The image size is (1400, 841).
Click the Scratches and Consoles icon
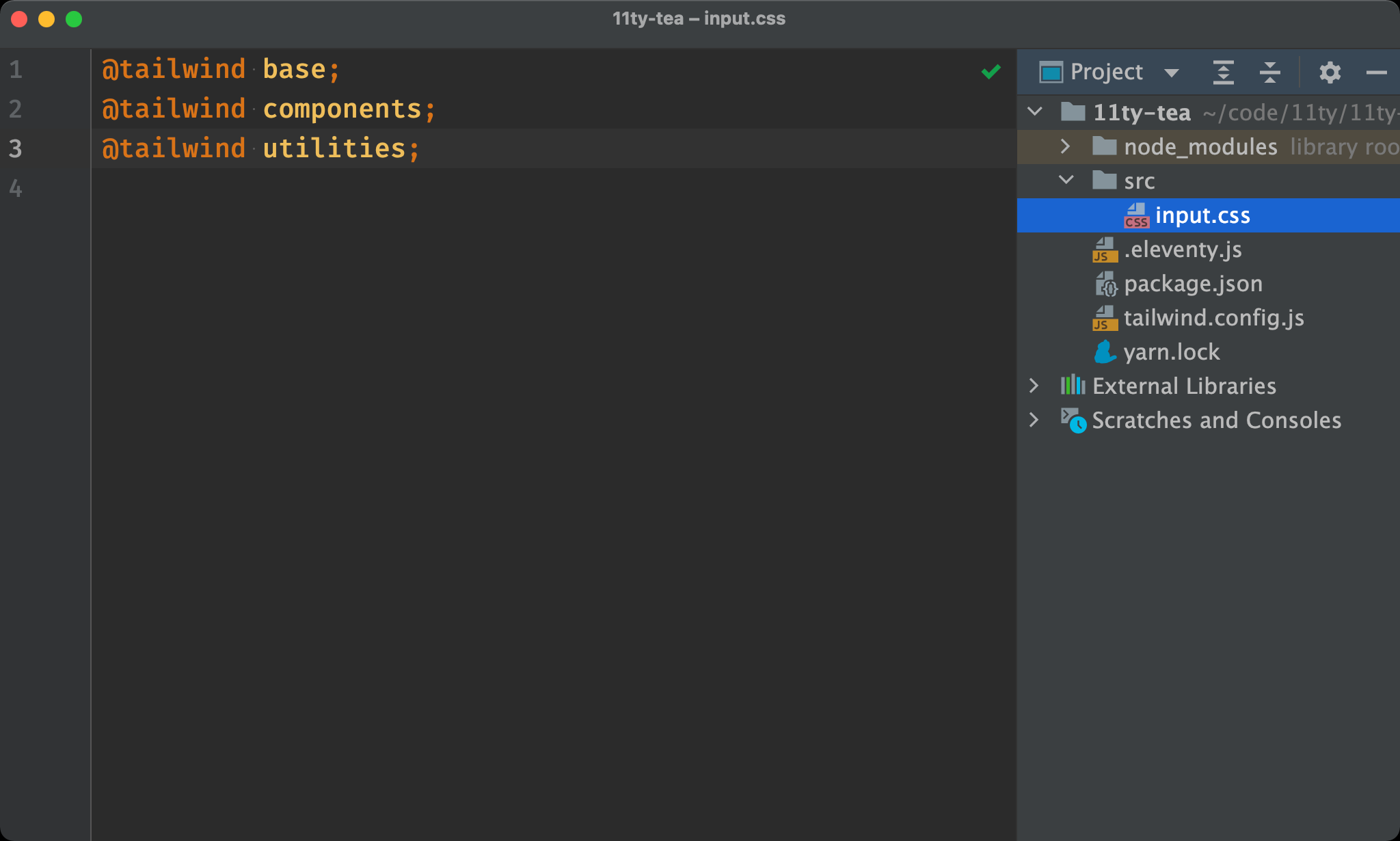[1073, 420]
